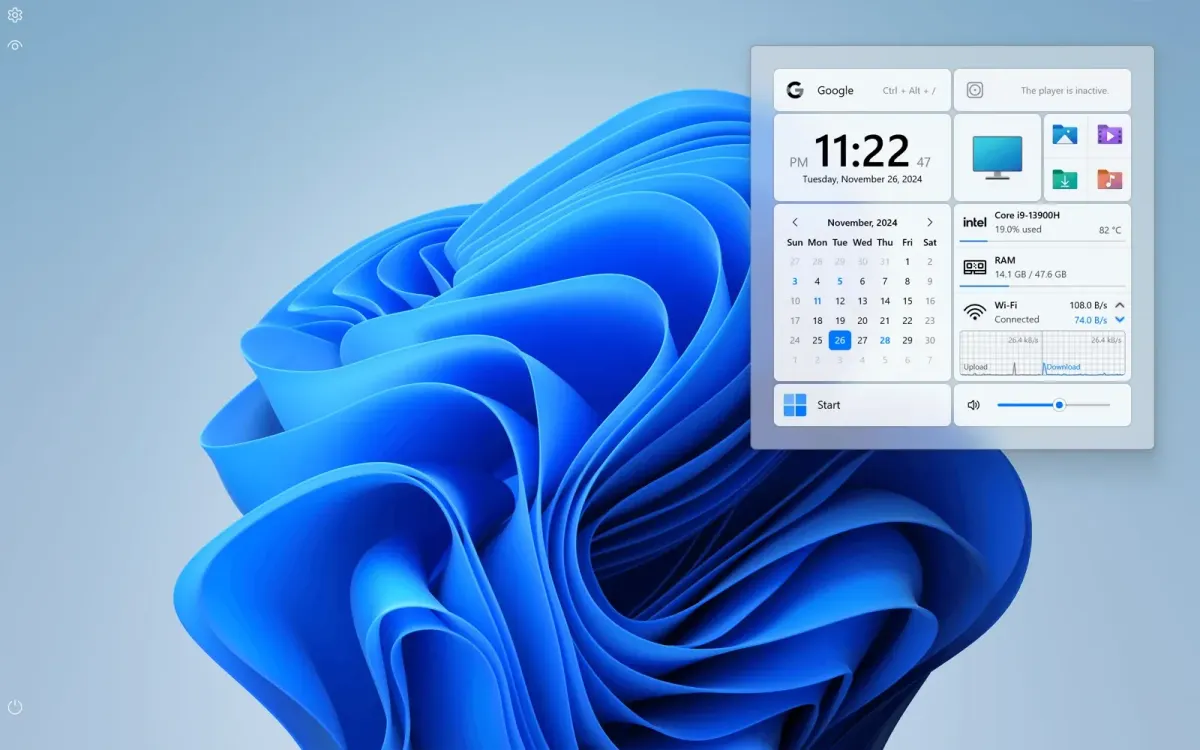Click the "Core i9-13900H" label

[1027, 215]
